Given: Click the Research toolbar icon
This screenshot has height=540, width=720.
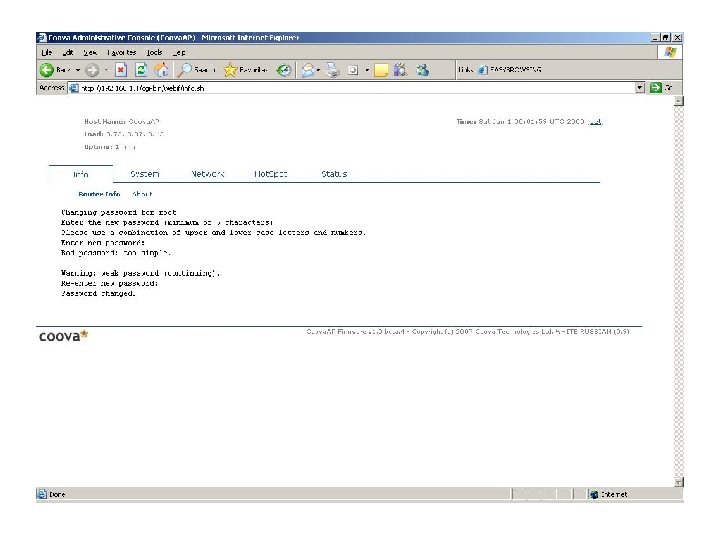Looking at the screenshot, I should [400, 70].
